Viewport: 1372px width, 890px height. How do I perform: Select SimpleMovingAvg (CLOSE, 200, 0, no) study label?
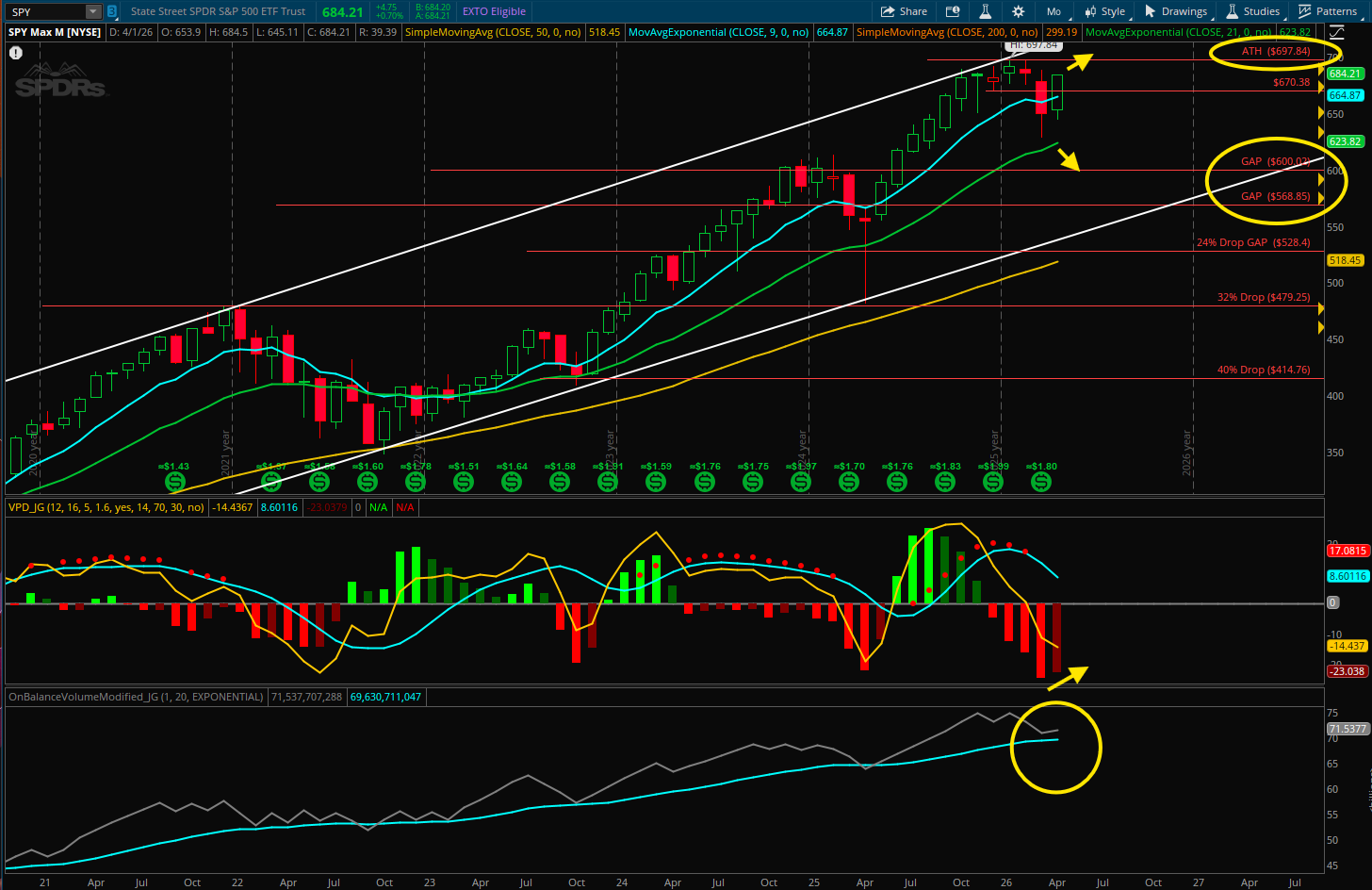[947, 32]
